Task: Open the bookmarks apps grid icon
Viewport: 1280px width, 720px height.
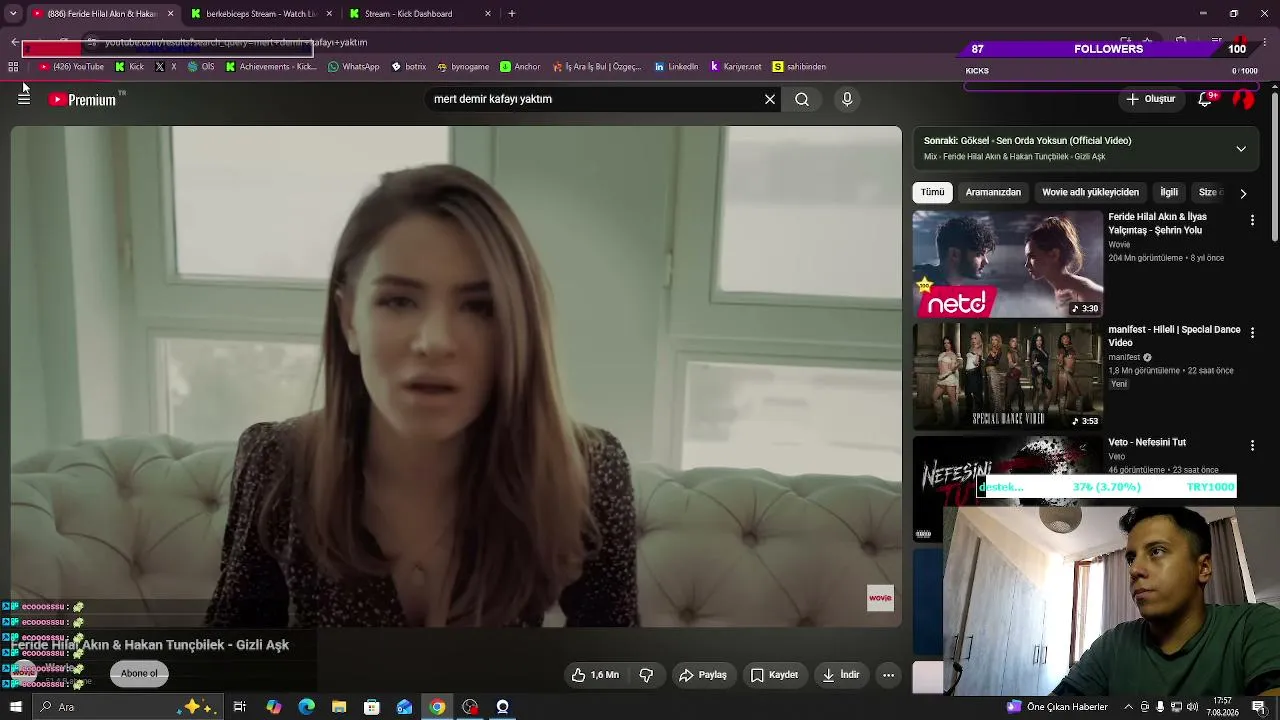Action: coord(13,67)
